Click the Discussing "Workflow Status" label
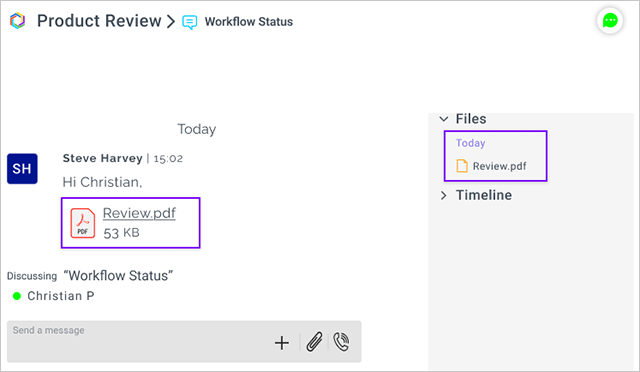640x372 pixels. click(x=90, y=276)
